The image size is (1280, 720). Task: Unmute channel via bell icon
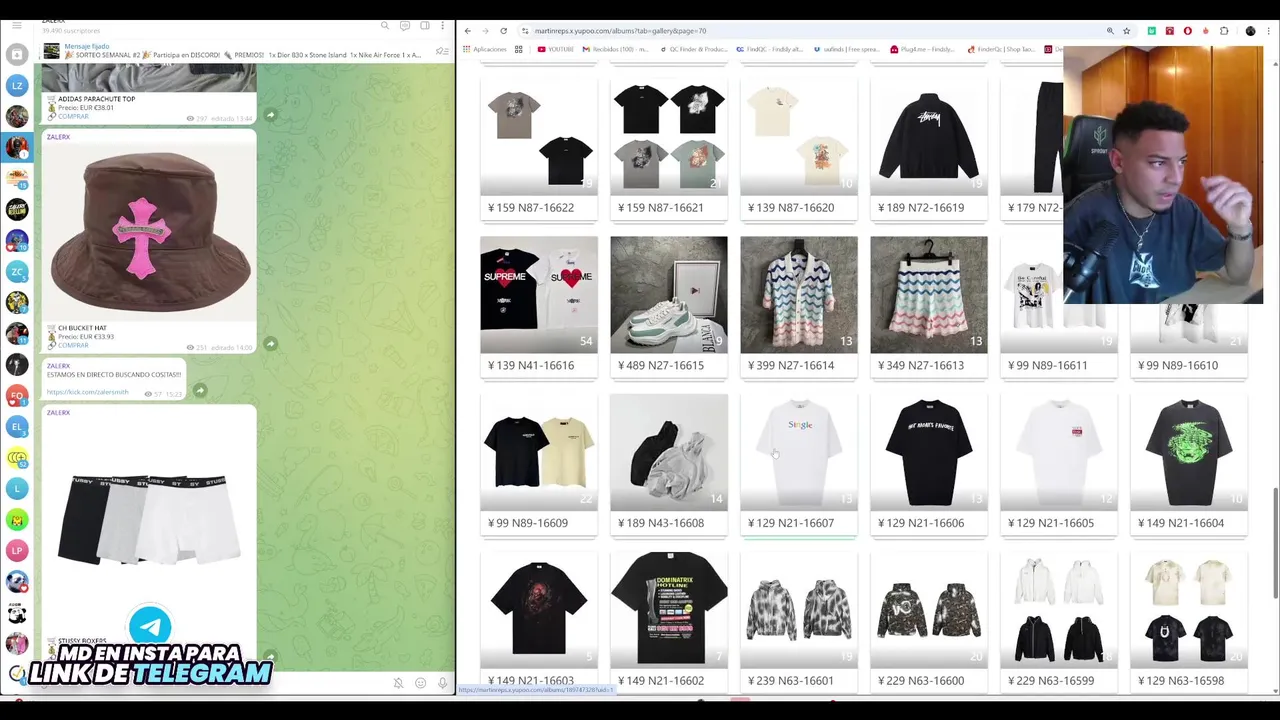(x=398, y=683)
